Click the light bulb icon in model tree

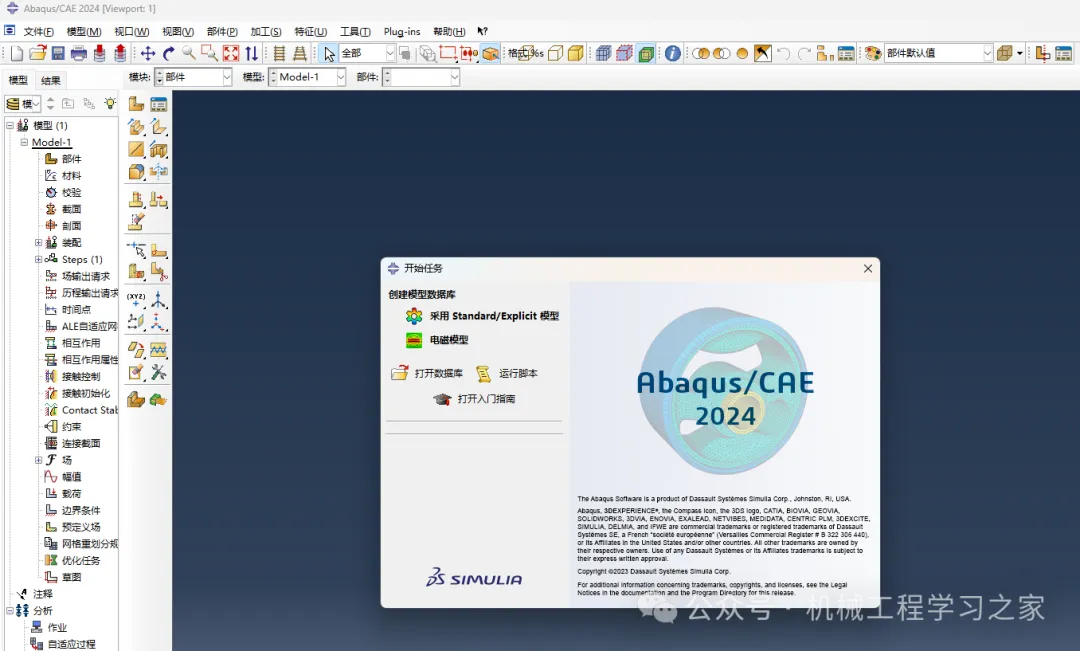110,103
